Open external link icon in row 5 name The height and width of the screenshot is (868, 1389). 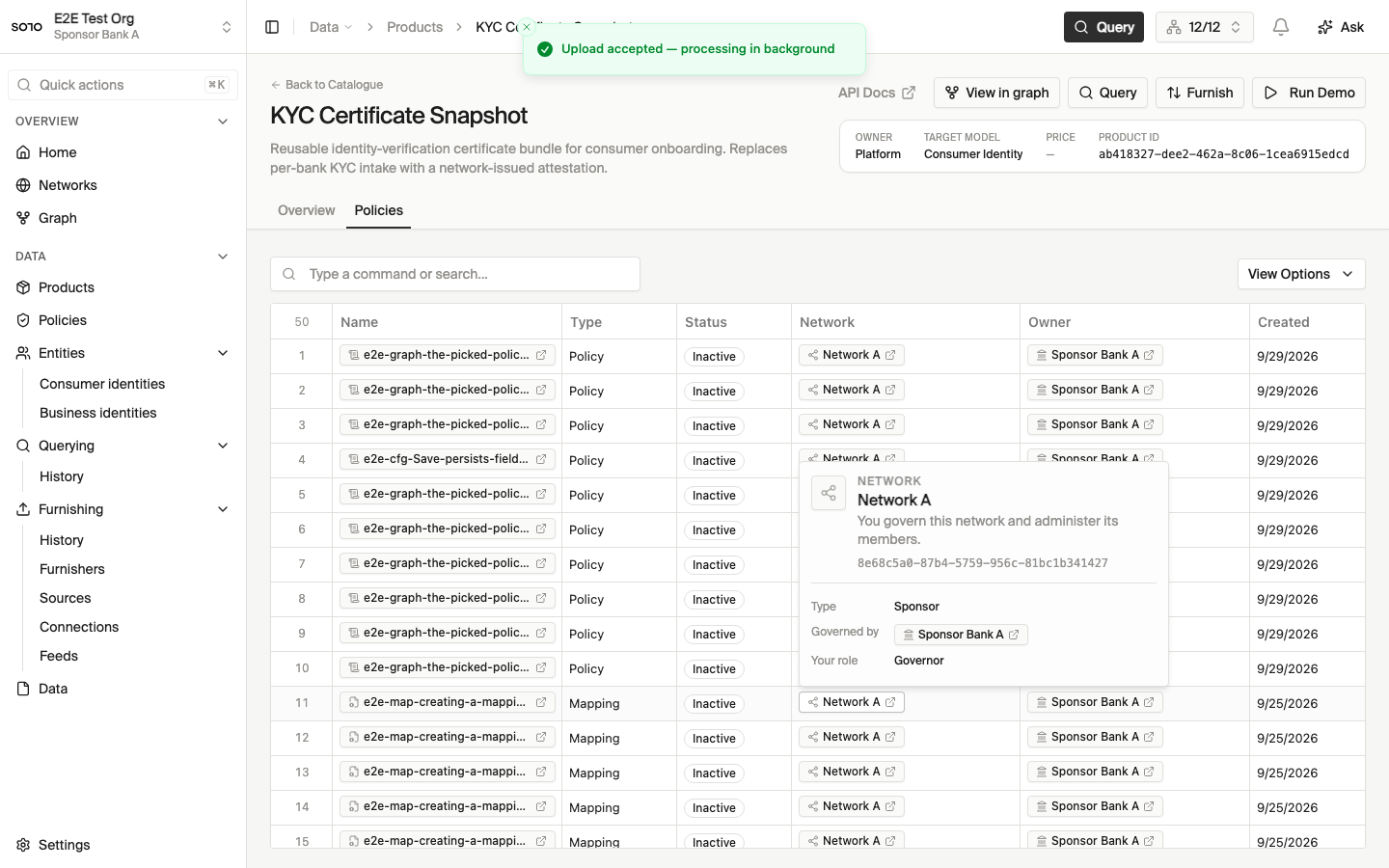(x=541, y=494)
